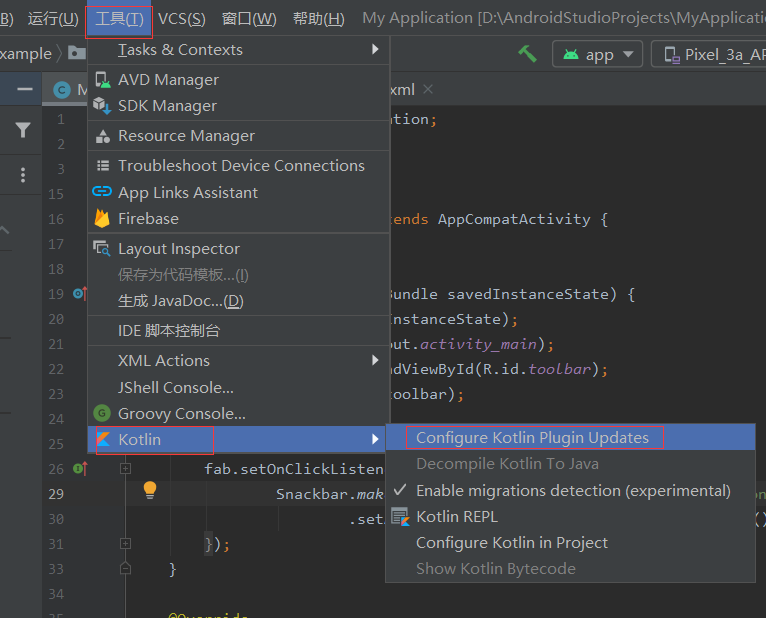Click the three-dot more options icon
The image size is (766, 618).
[x=22, y=175]
